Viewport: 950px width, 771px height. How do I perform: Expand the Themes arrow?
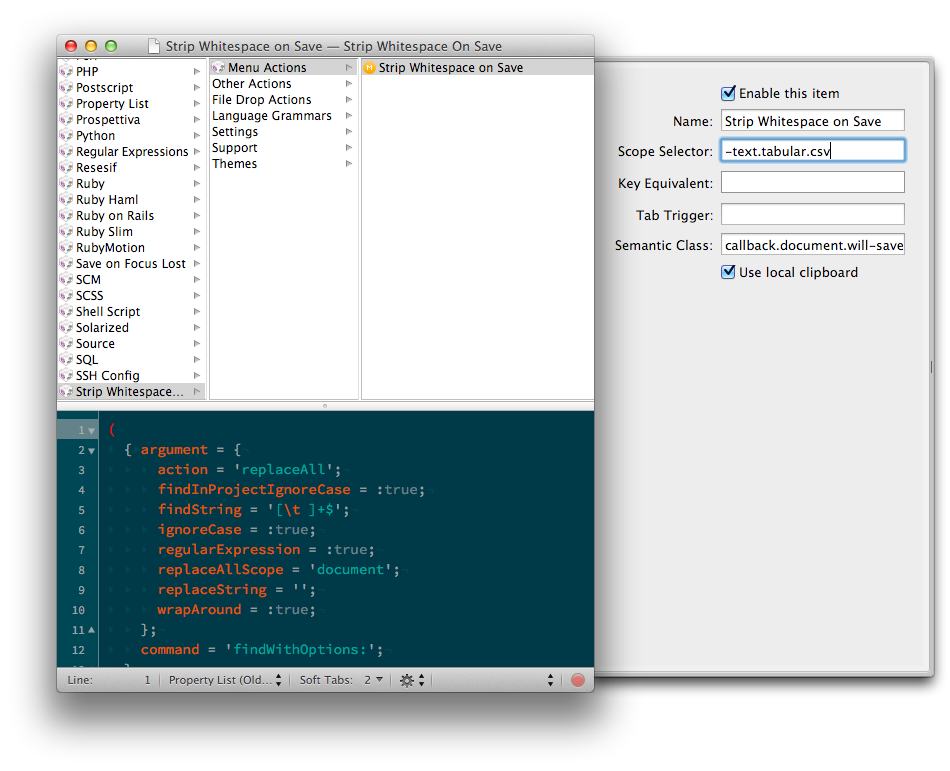point(349,164)
